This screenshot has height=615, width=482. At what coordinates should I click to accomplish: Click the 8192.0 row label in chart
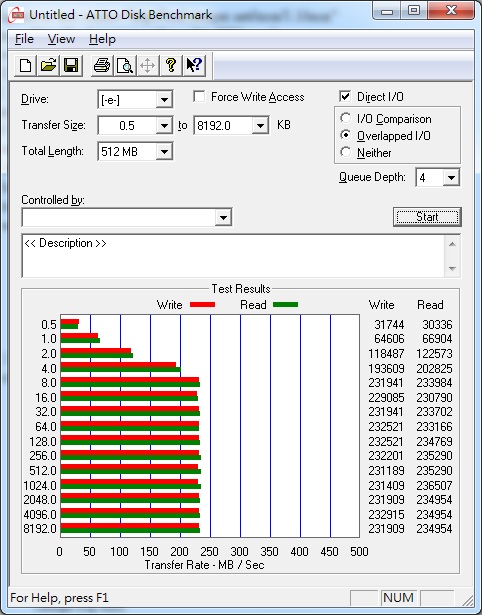[x=40, y=529]
